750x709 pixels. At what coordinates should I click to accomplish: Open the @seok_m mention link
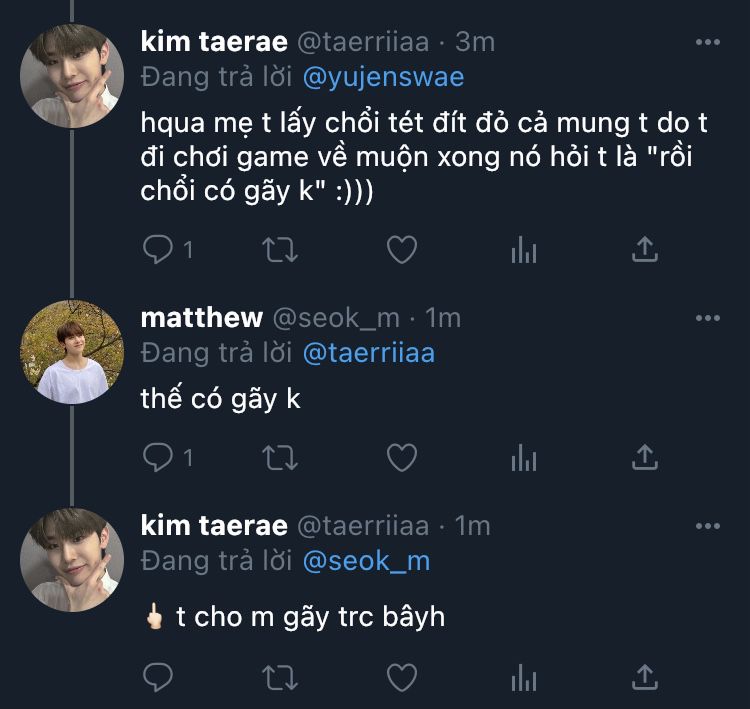[x=365, y=560]
